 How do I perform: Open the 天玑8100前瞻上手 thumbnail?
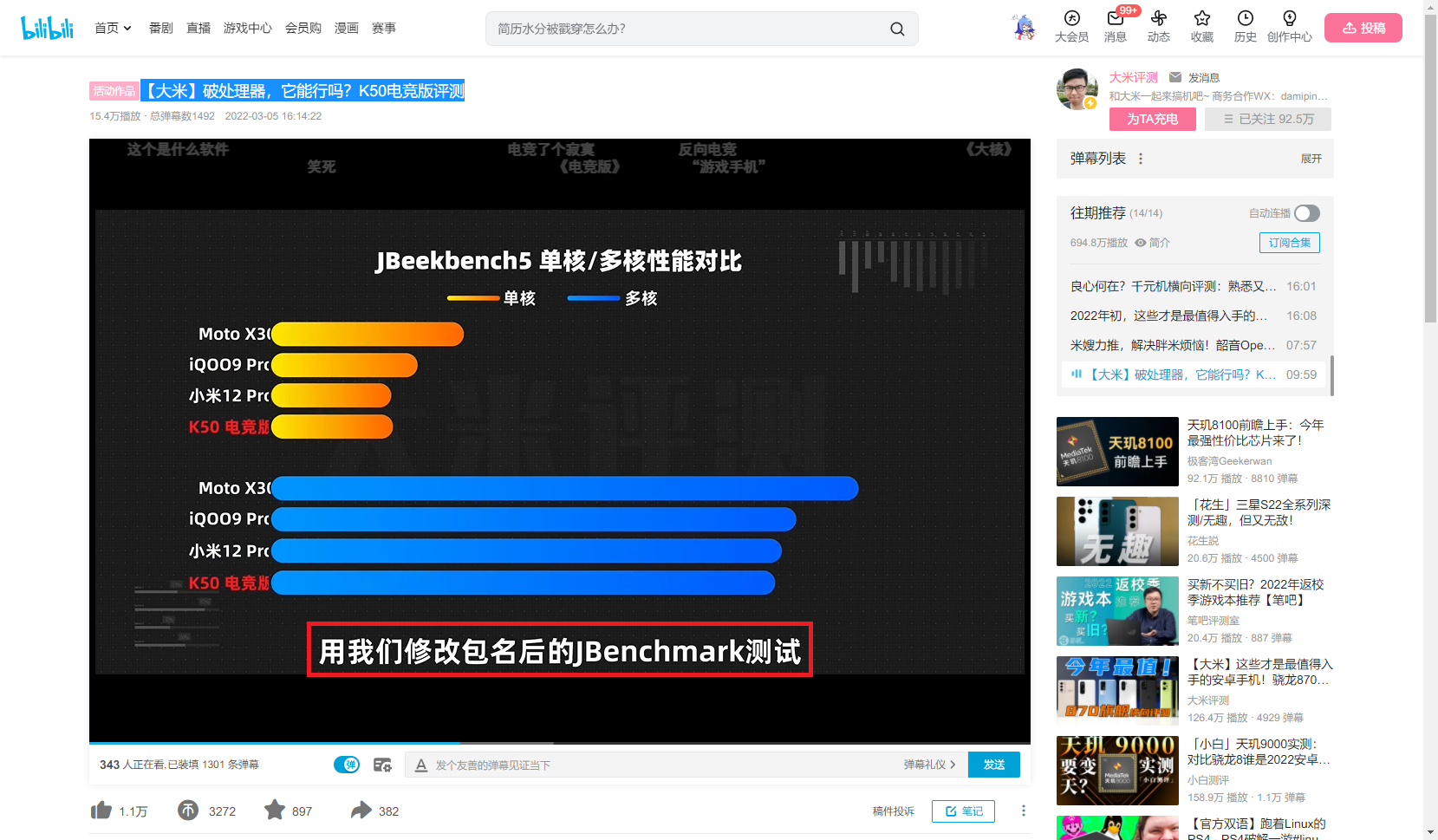tap(1117, 452)
